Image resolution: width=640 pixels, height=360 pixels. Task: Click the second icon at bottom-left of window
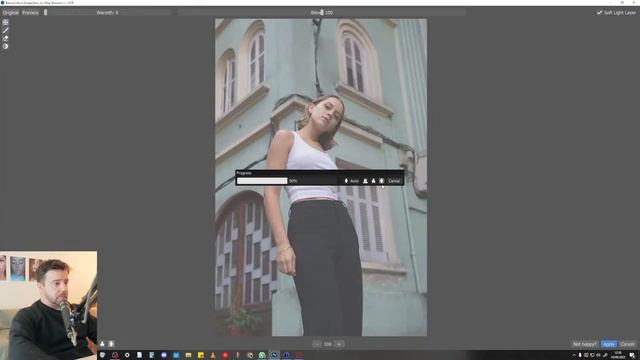pyautogui.click(x=111, y=344)
